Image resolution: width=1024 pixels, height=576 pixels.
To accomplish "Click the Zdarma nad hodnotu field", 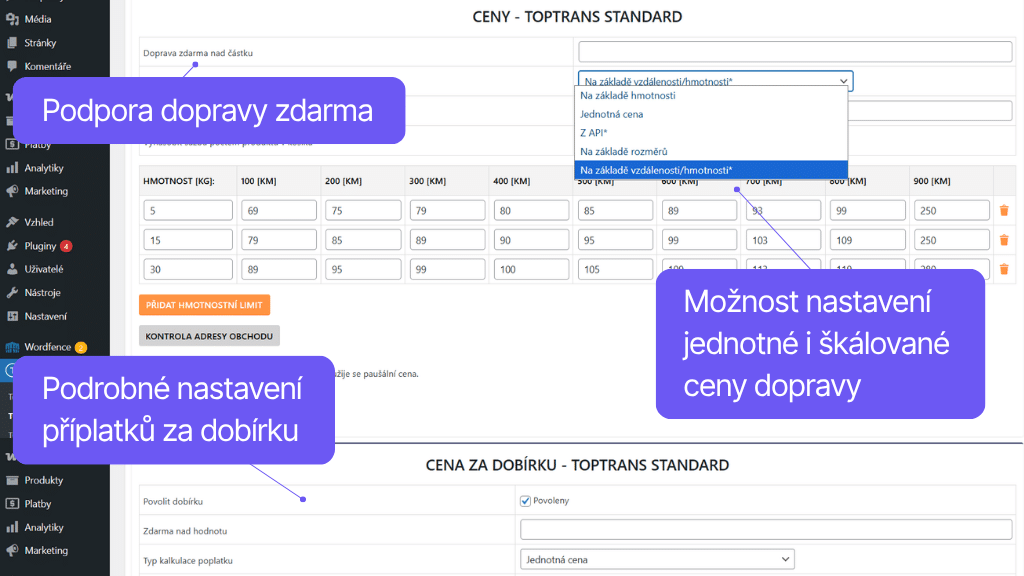I will (767, 529).
